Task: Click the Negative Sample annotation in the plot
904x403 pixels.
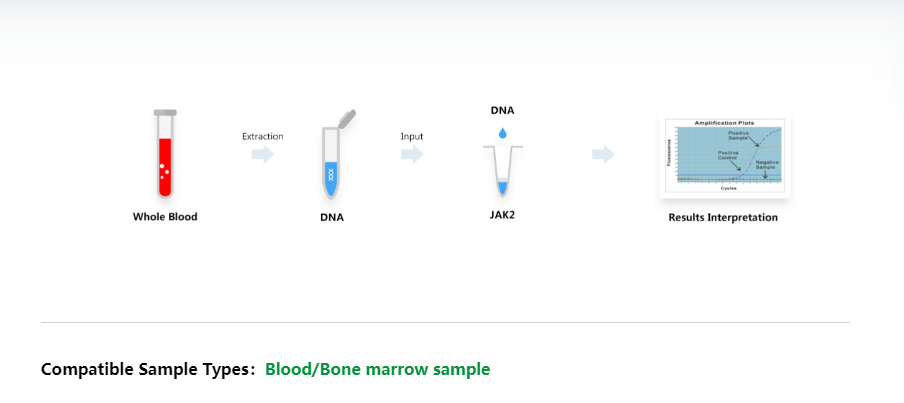Action: [766, 164]
